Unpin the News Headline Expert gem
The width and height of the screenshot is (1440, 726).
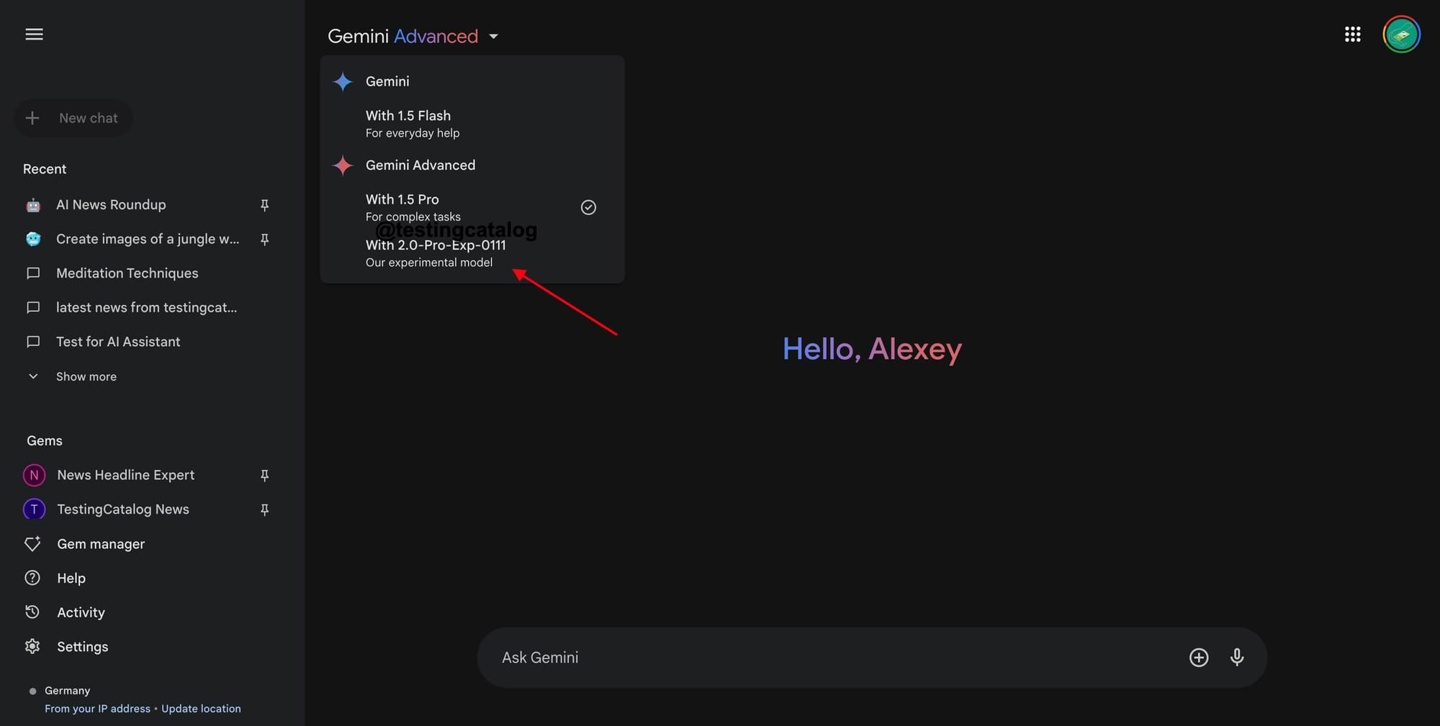tap(262, 473)
